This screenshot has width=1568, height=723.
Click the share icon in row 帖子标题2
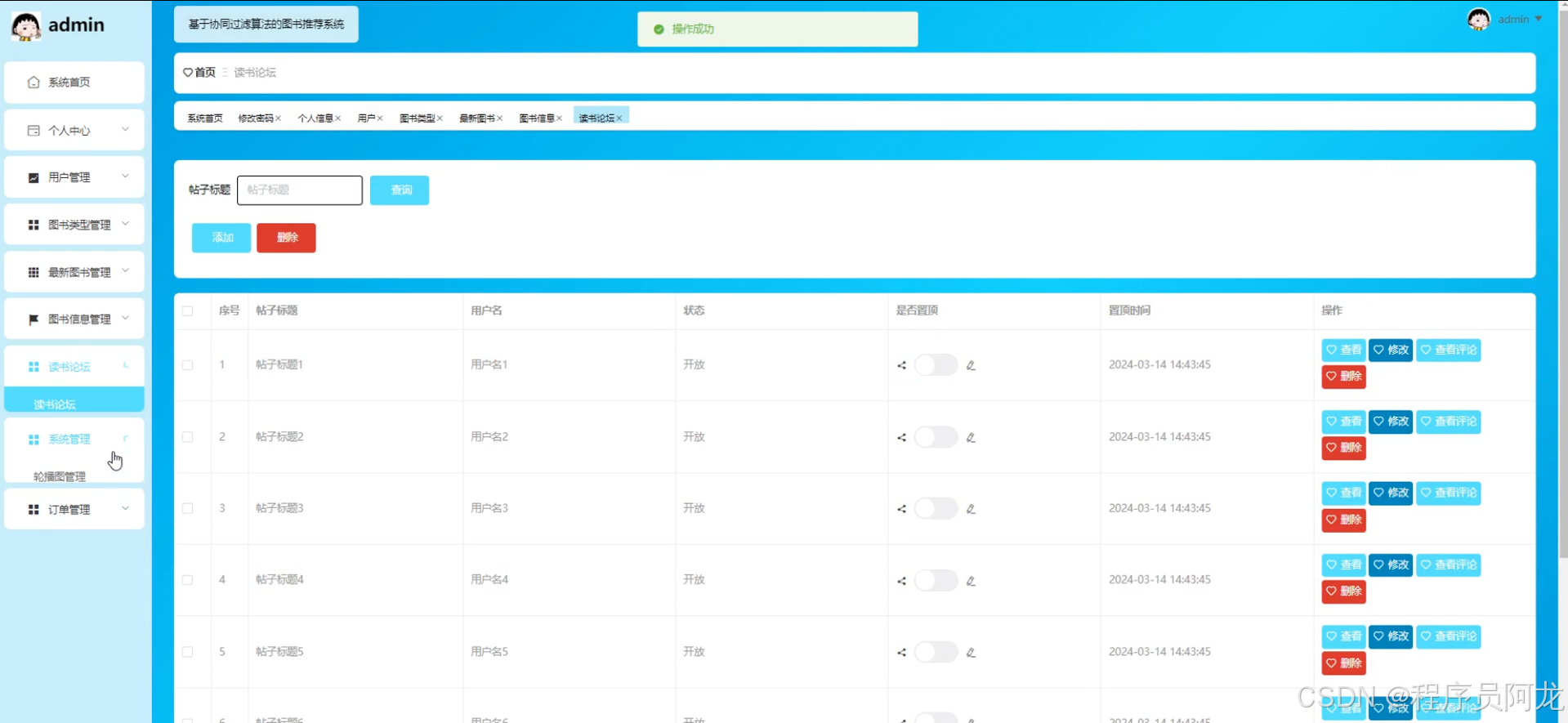coord(902,437)
